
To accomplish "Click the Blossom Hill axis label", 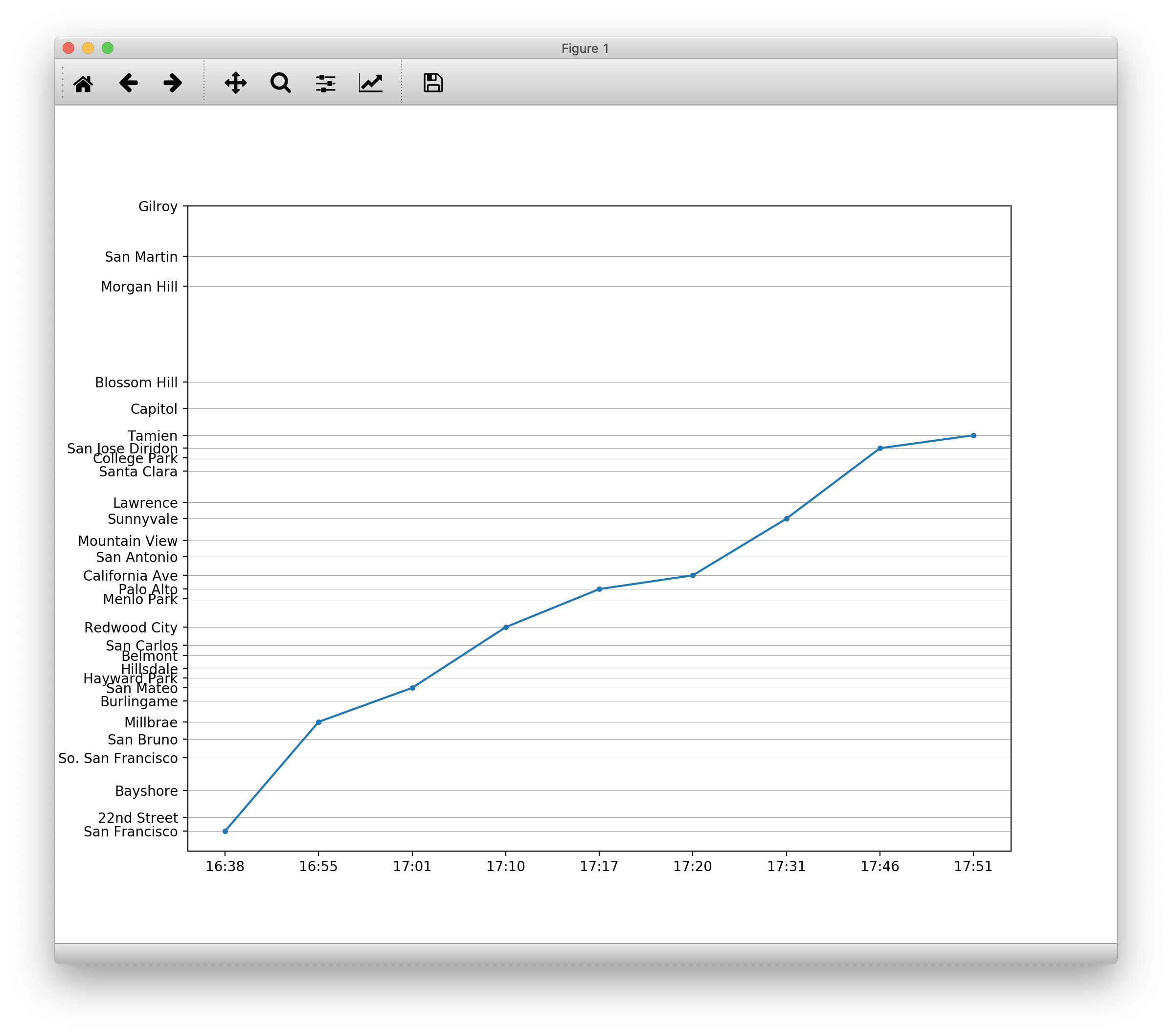I will tap(136, 383).
